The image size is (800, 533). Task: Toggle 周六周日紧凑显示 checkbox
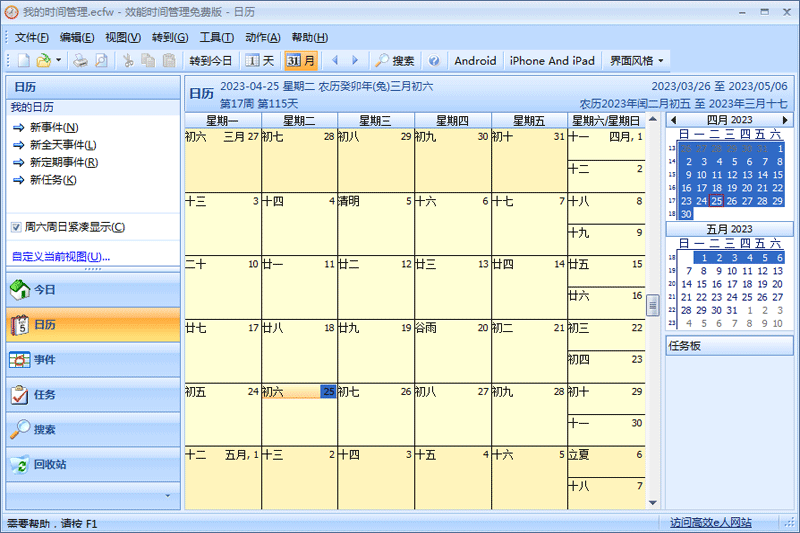16,227
